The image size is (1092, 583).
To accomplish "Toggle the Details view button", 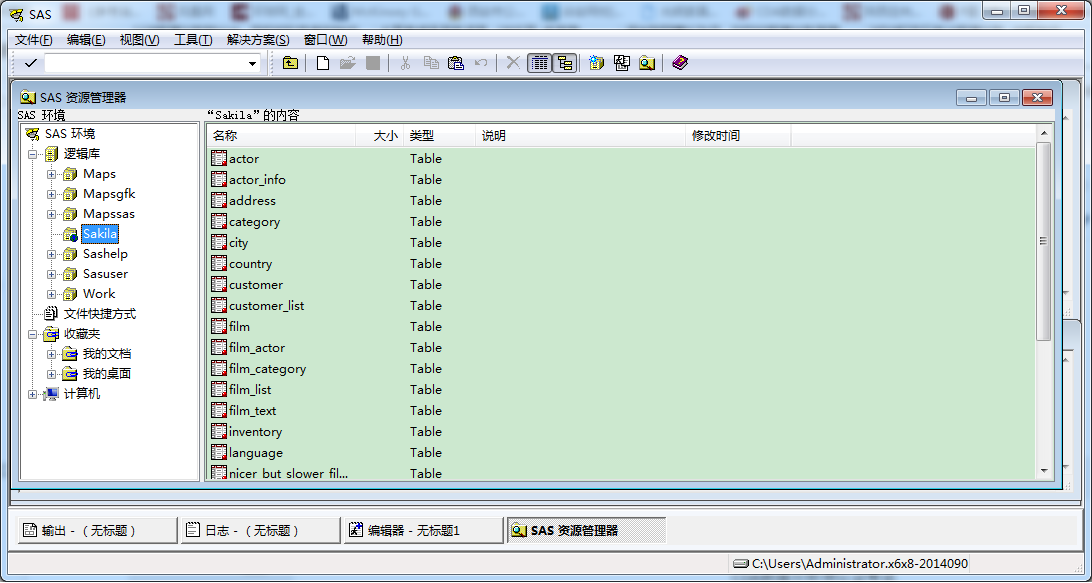I will (539, 63).
